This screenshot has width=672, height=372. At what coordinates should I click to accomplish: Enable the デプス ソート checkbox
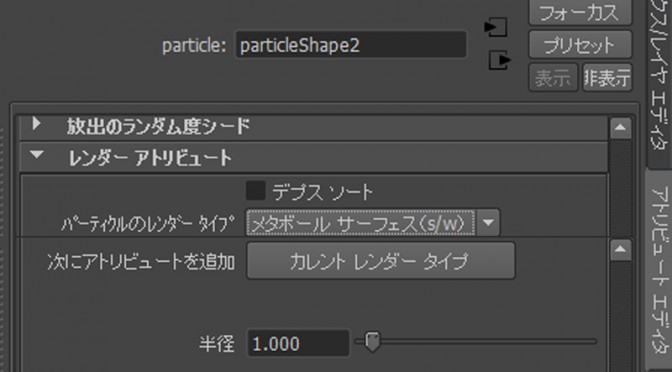pos(255,191)
